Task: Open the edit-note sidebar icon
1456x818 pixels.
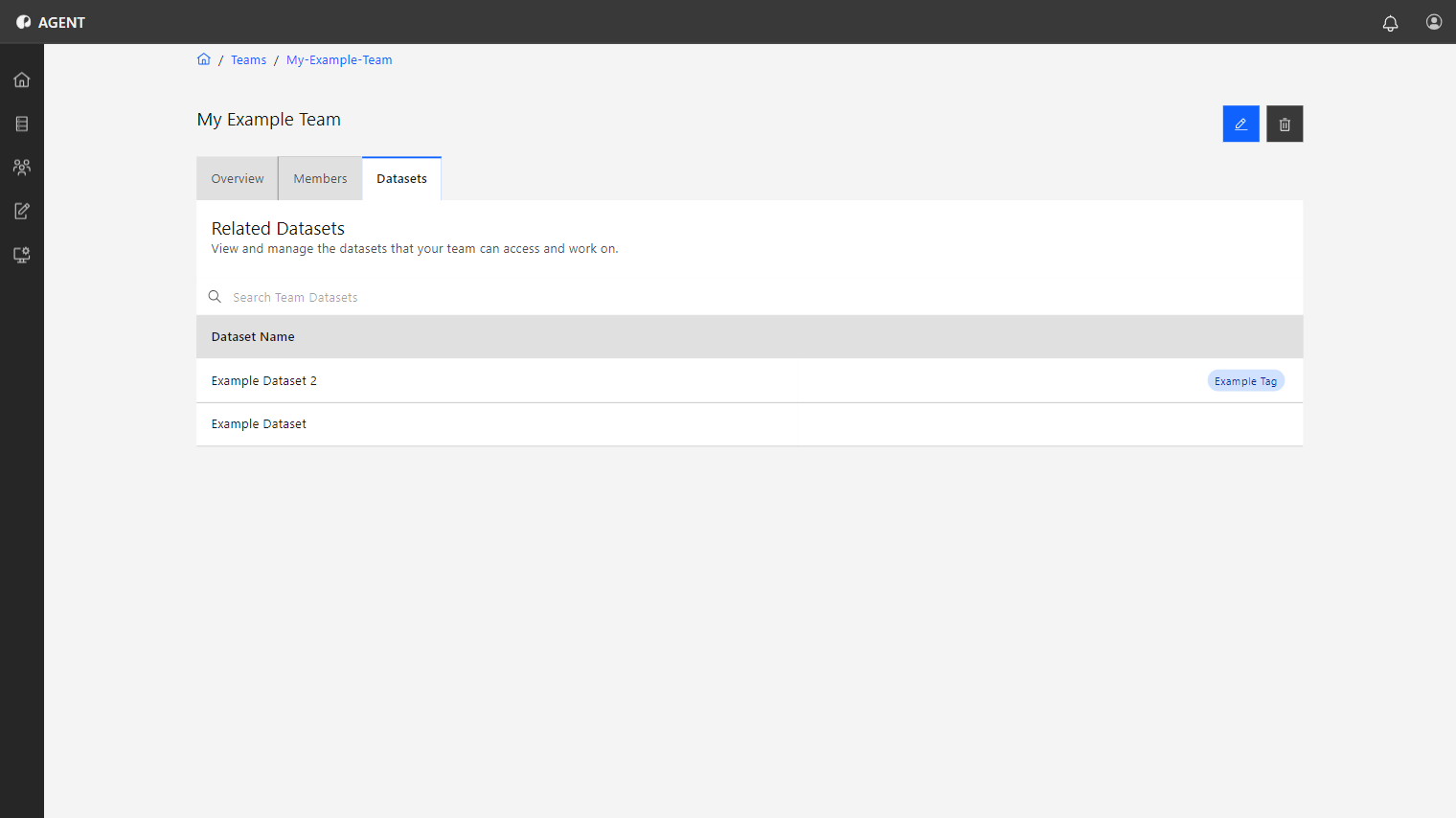Action: pos(22,211)
